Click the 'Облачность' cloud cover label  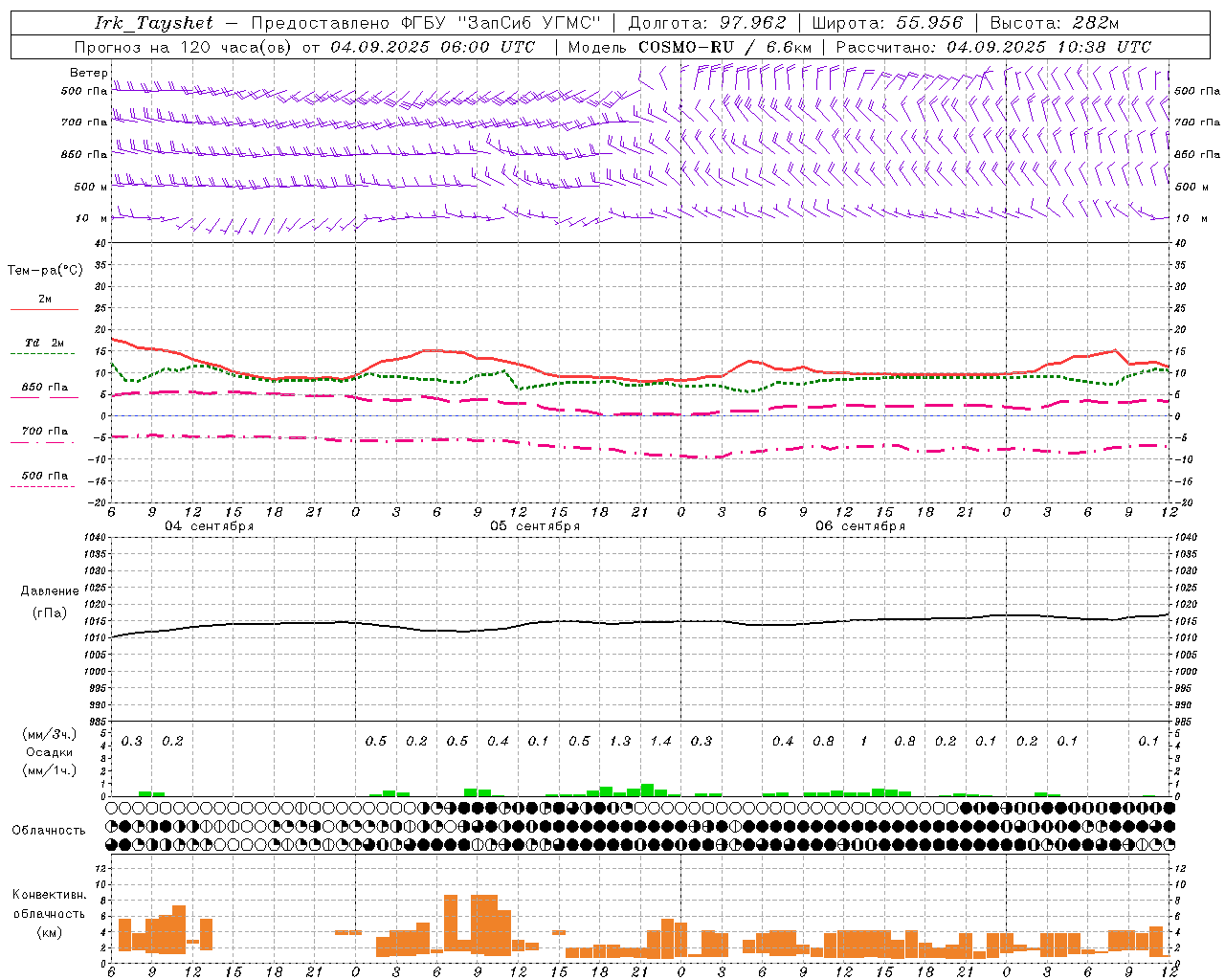coord(49,830)
